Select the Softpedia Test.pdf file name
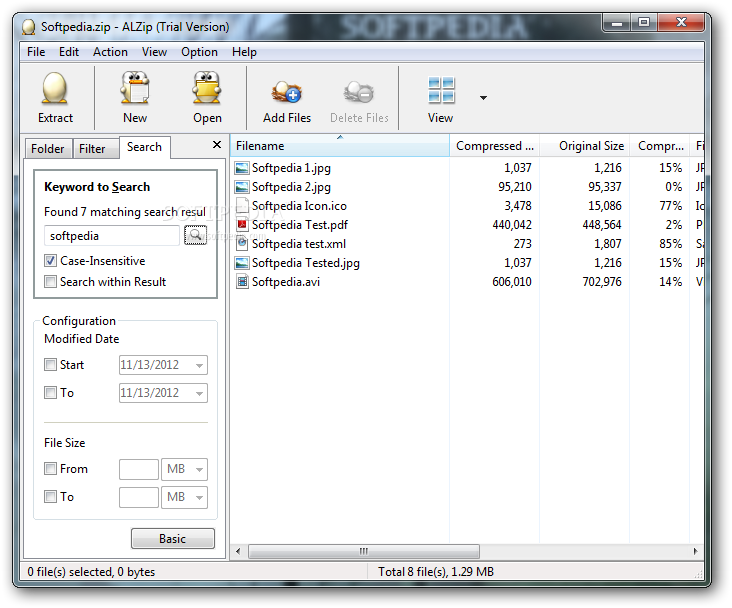 [300, 225]
